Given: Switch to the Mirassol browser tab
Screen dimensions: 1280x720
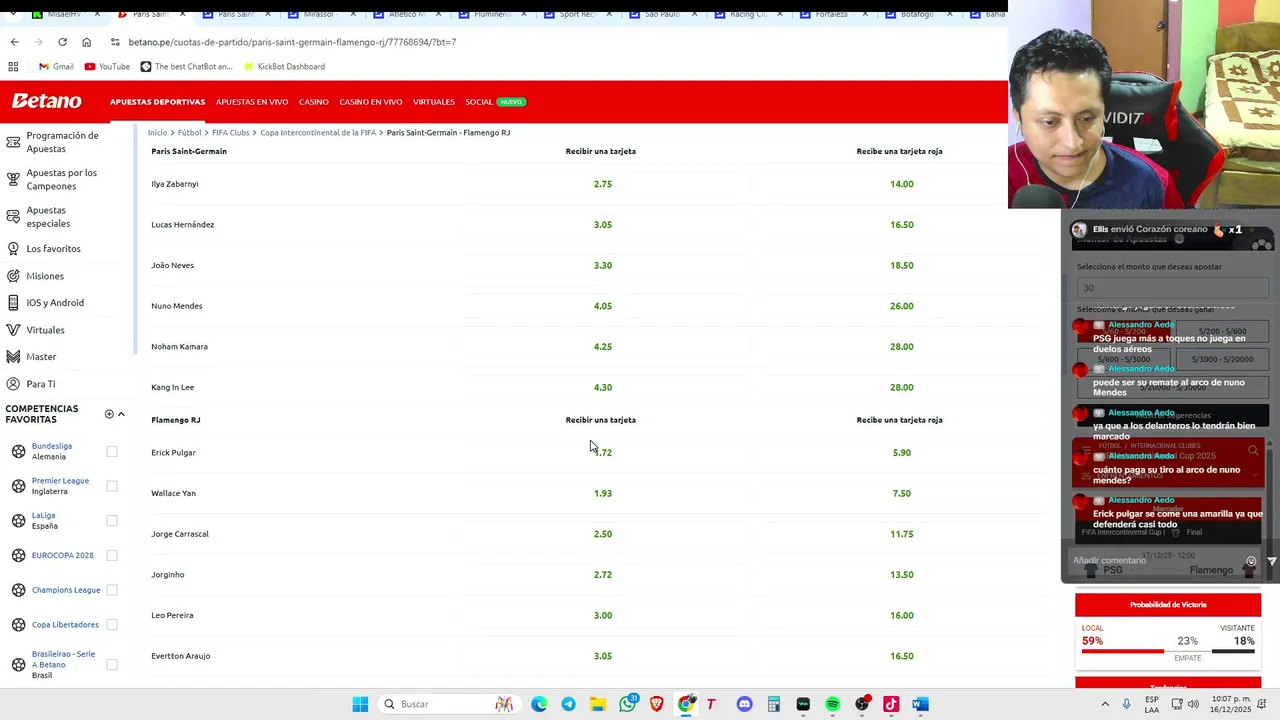Looking at the screenshot, I should pyautogui.click(x=321, y=14).
